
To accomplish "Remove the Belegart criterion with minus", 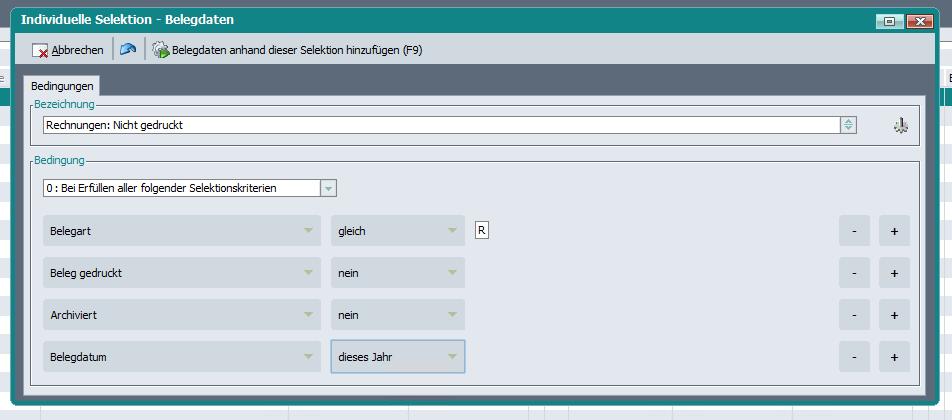I will (854, 231).
